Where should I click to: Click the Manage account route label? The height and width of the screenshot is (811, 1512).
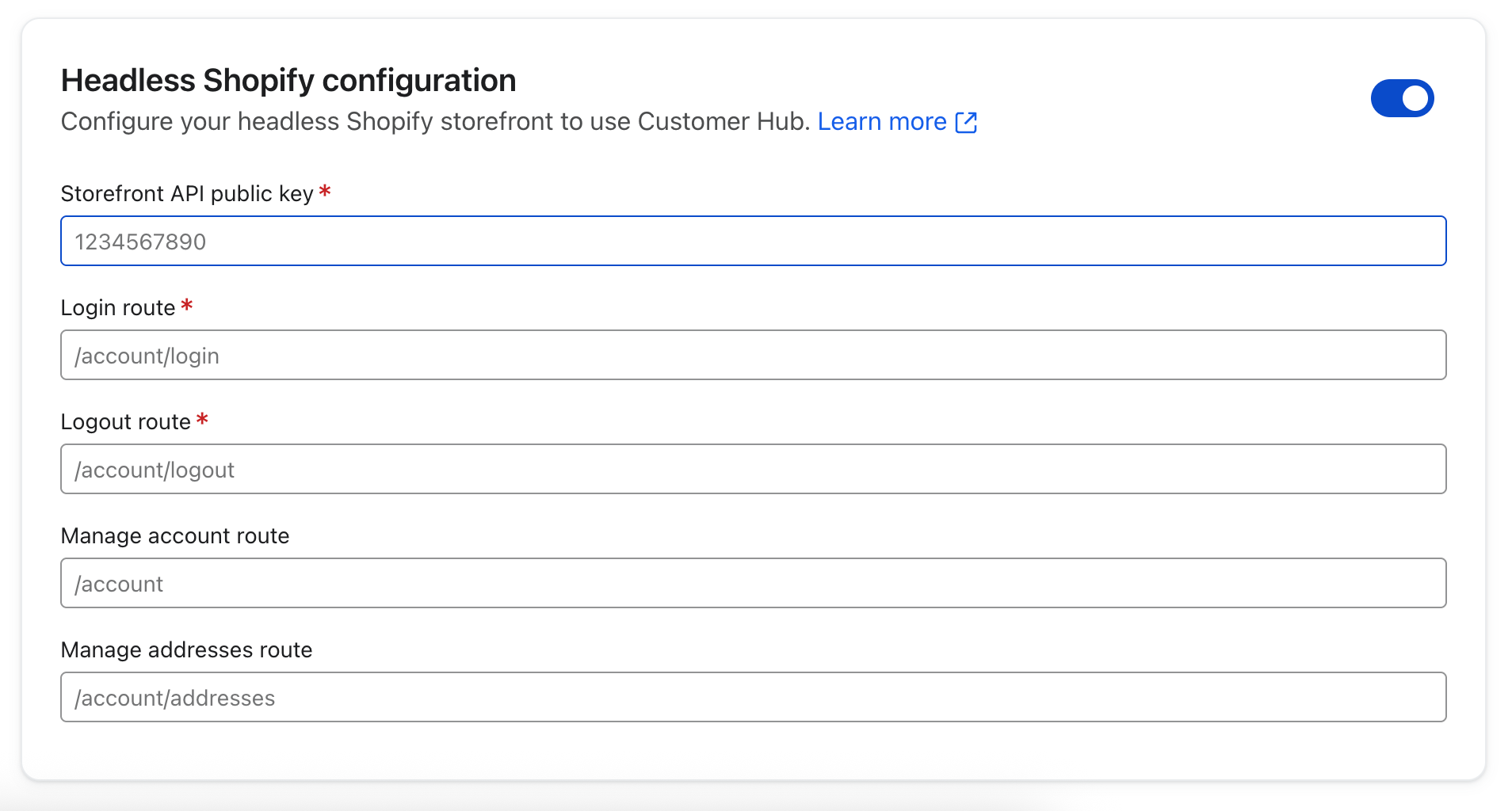tap(175, 536)
